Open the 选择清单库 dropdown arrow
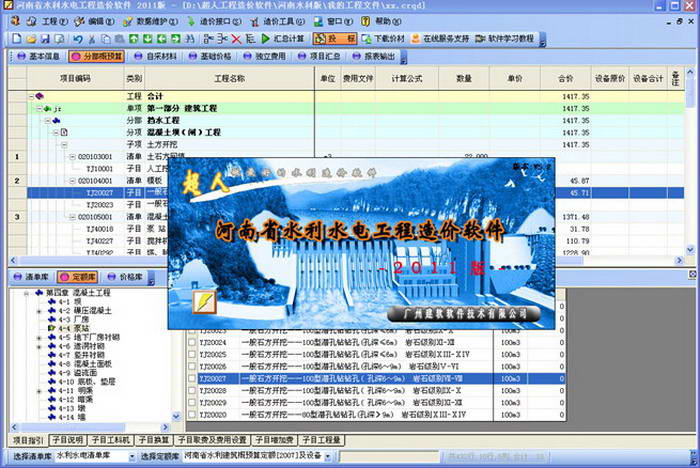Image resolution: width=700 pixels, height=468 pixels. click(x=132, y=457)
